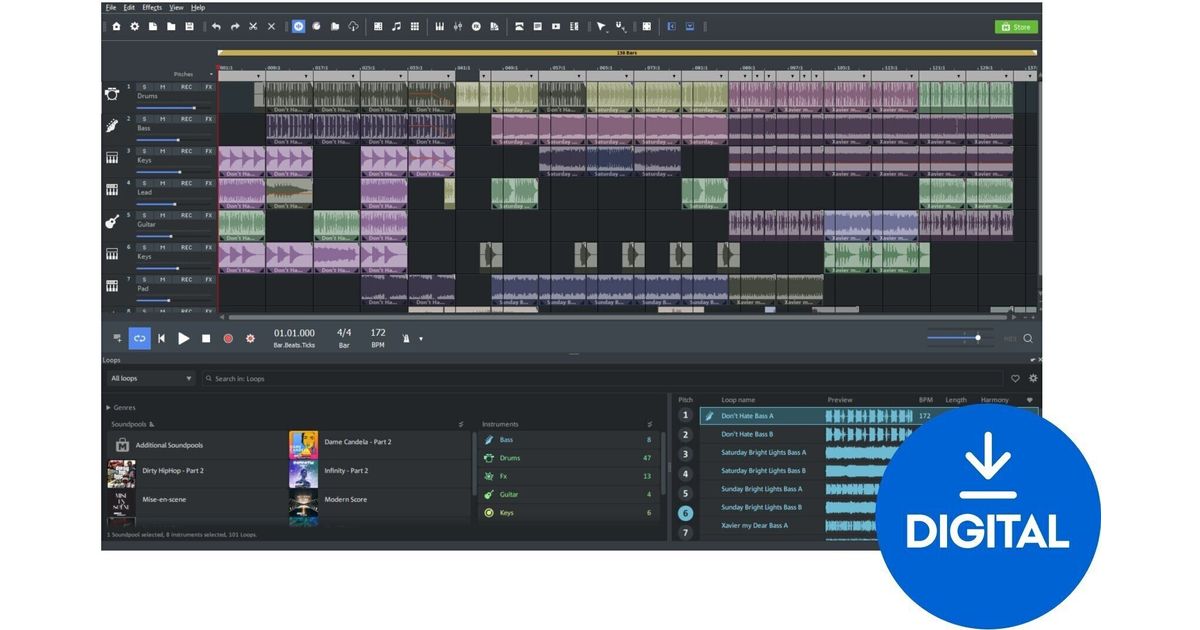
Task: Expand the Genres section
Action: pyautogui.click(x=121, y=408)
